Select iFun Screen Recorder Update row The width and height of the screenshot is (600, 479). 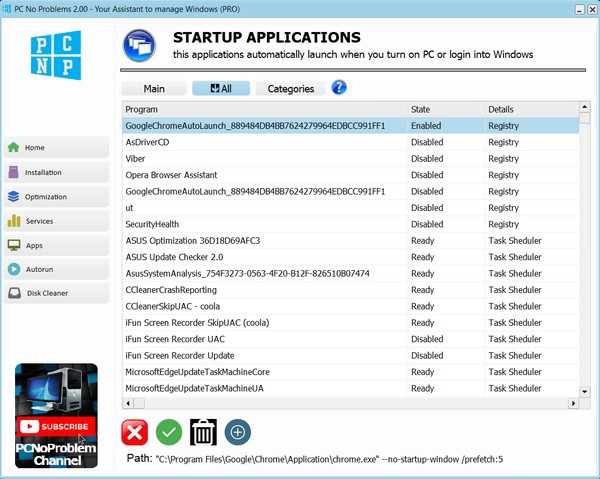tap(351, 355)
